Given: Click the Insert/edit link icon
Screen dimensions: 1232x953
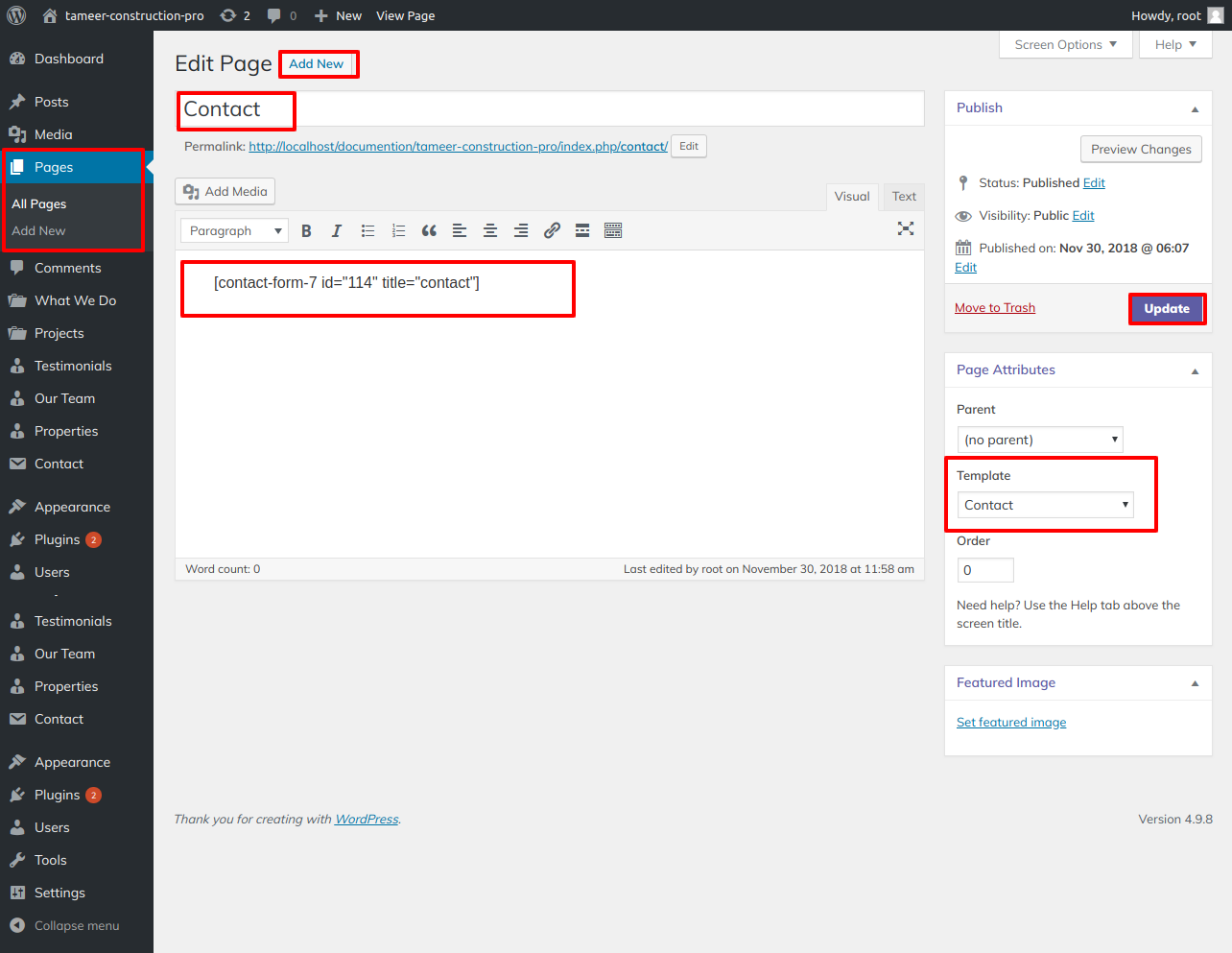Looking at the screenshot, I should click(x=552, y=230).
